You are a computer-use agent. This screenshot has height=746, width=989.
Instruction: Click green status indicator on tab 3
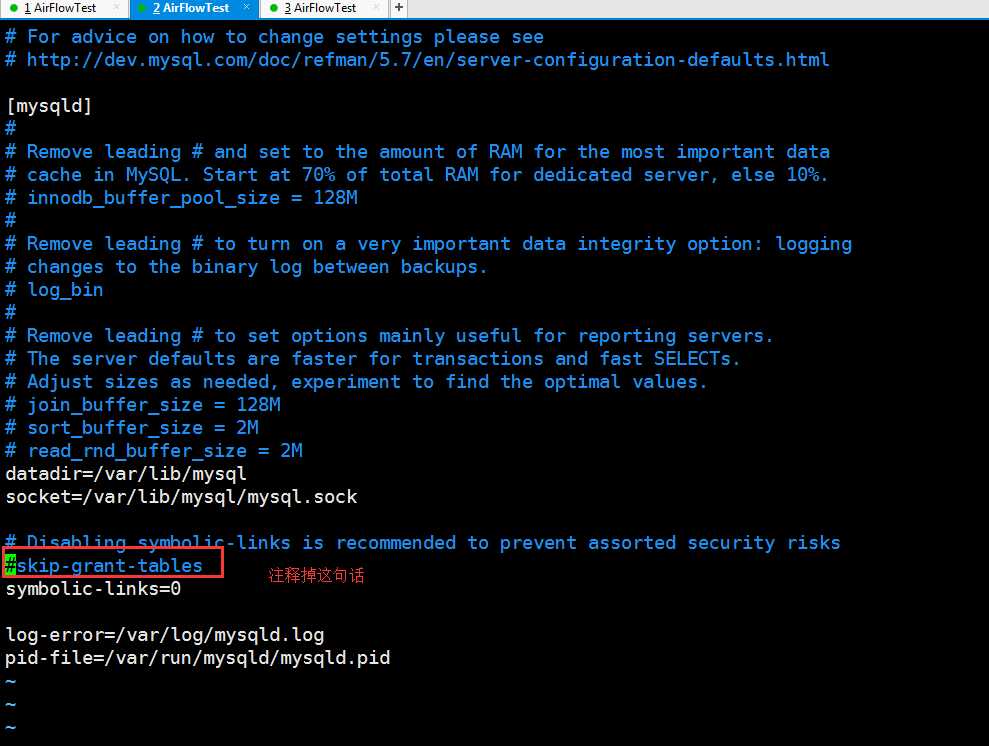(273, 8)
